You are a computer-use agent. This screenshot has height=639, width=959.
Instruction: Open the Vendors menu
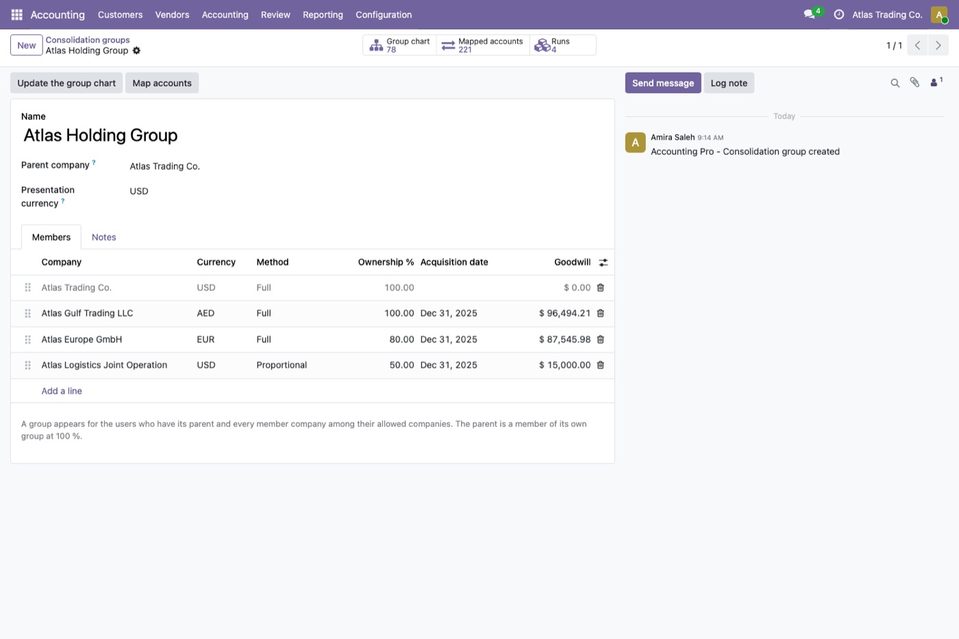pos(172,15)
